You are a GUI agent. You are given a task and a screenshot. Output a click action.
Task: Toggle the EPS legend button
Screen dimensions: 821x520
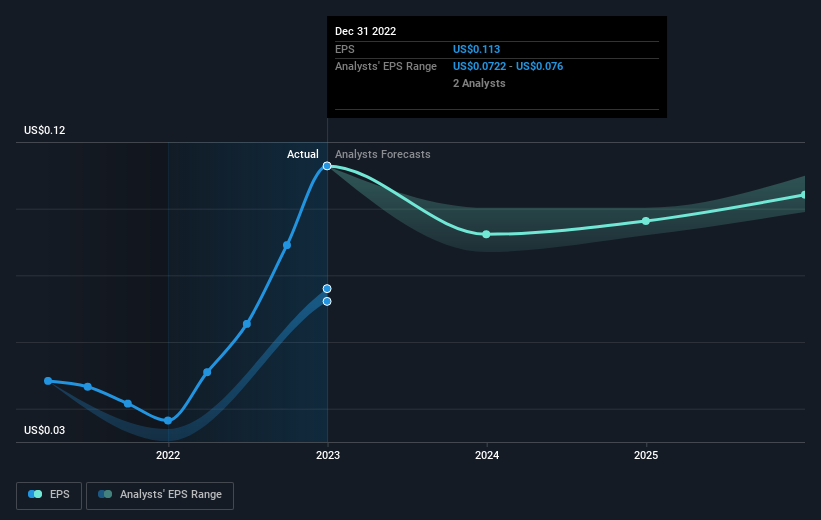pos(49,495)
